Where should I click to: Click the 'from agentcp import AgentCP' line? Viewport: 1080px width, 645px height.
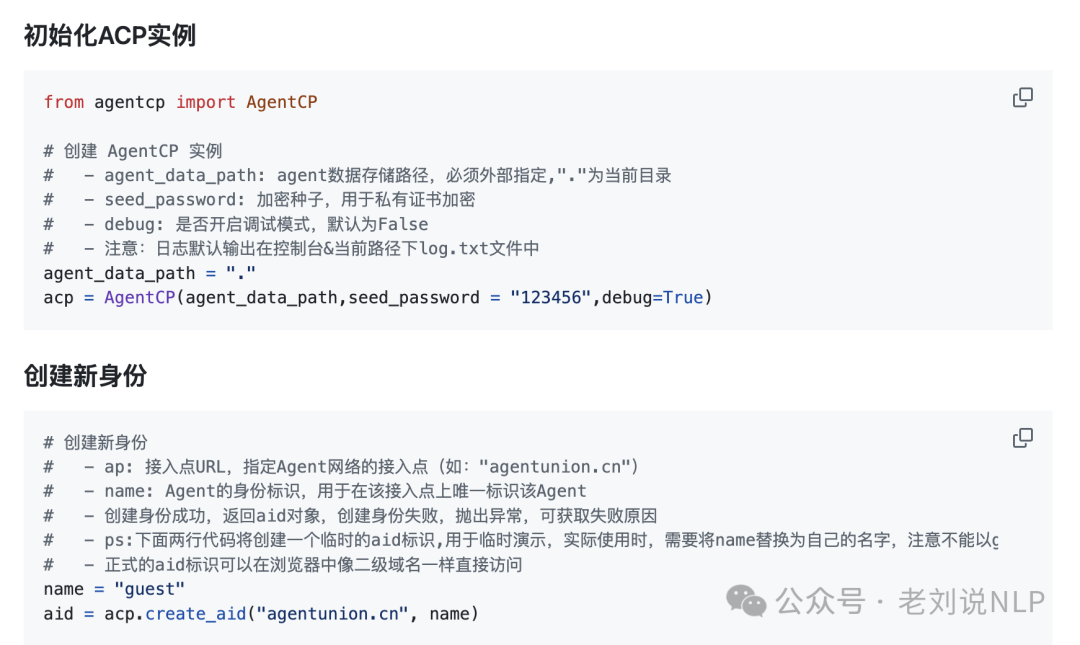[180, 102]
